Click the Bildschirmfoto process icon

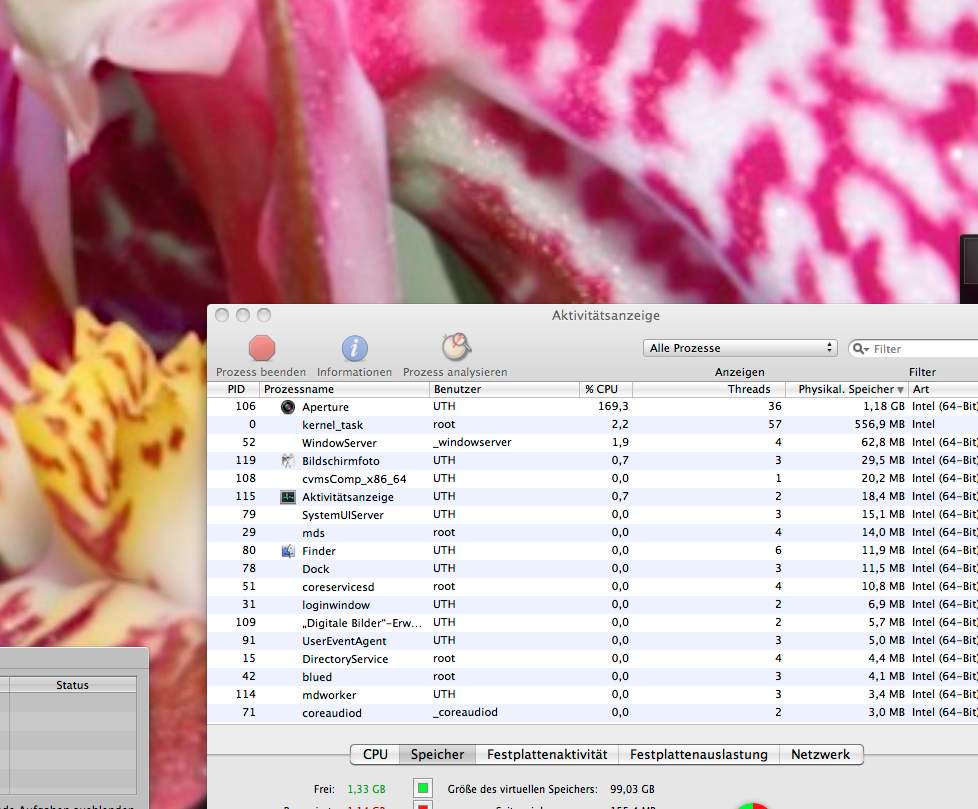click(x=288, y=461)
